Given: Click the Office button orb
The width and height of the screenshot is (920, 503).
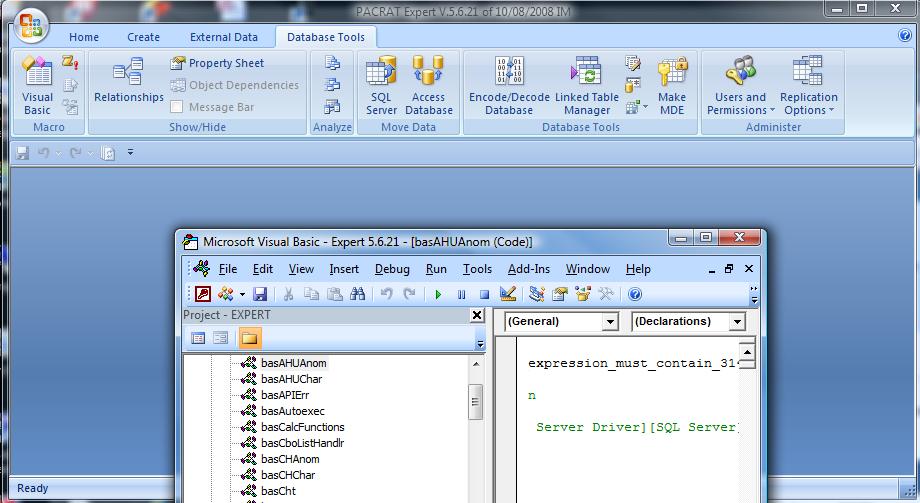Looking at the screenshot, I should click(x=31, y=26).
